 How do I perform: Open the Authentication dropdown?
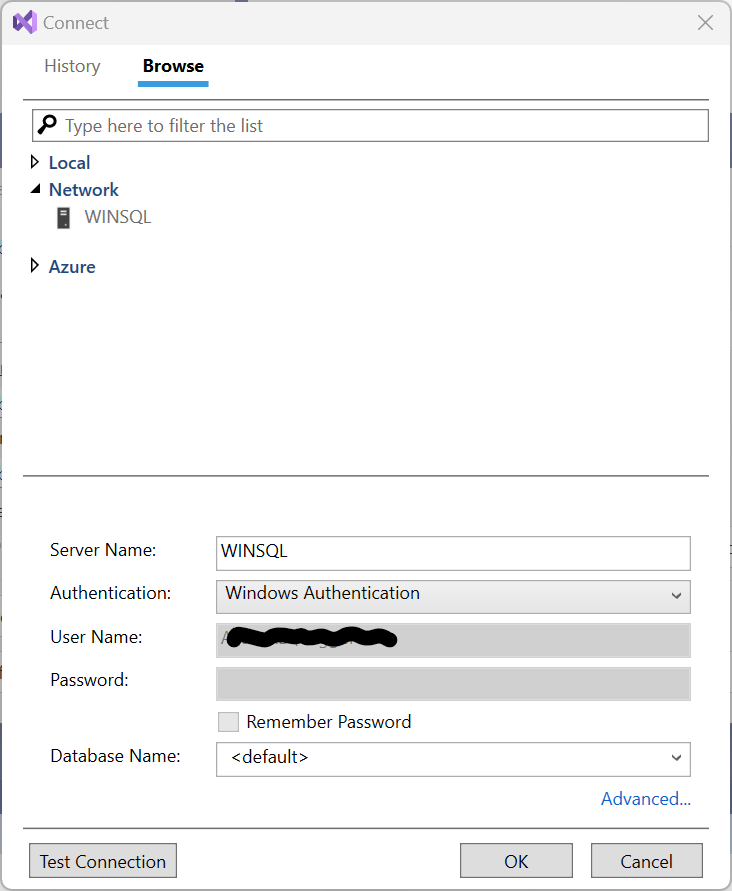click(452, 596)
